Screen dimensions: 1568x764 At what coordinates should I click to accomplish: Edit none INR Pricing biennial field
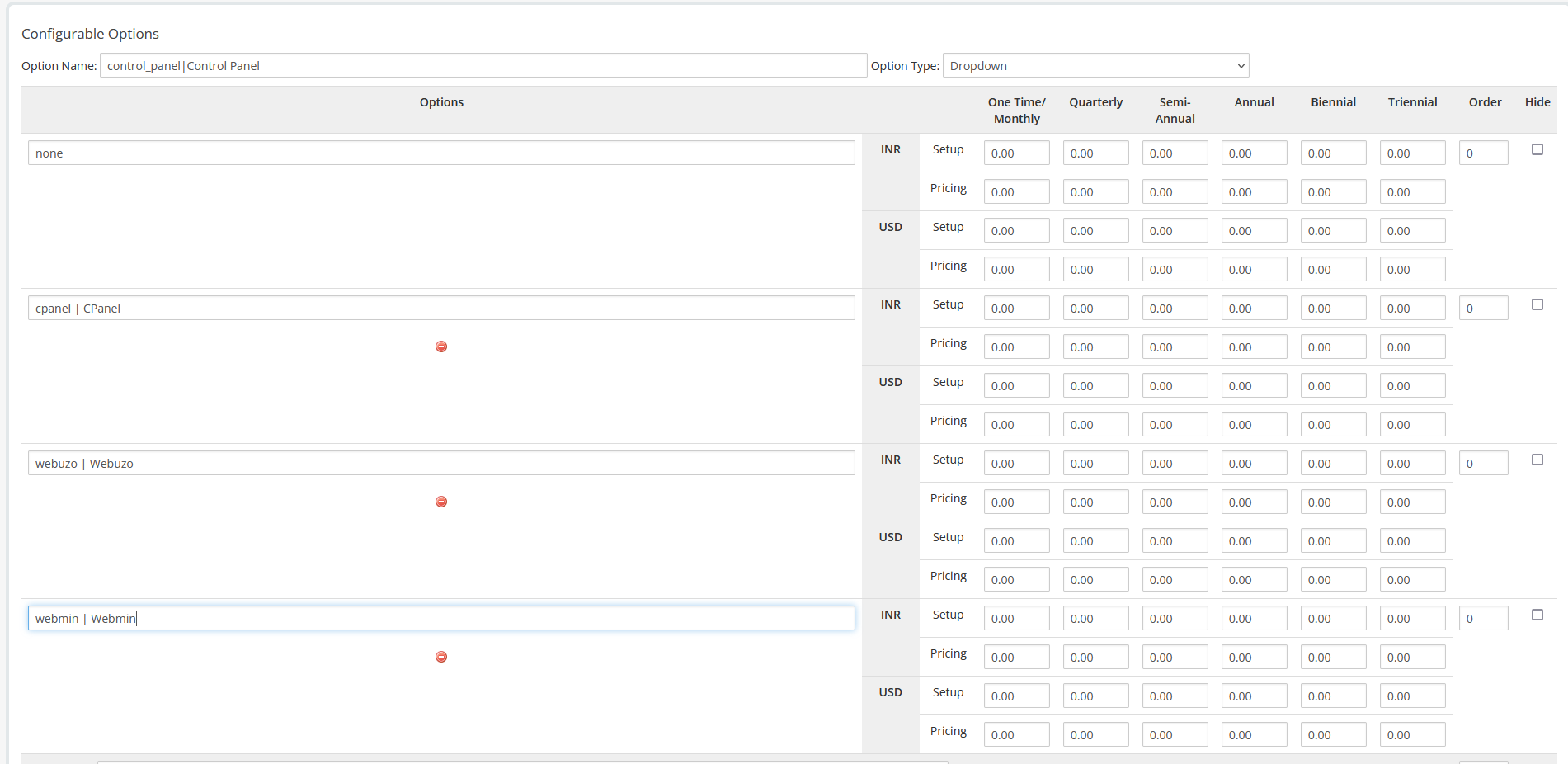(x=1334, y=191)
